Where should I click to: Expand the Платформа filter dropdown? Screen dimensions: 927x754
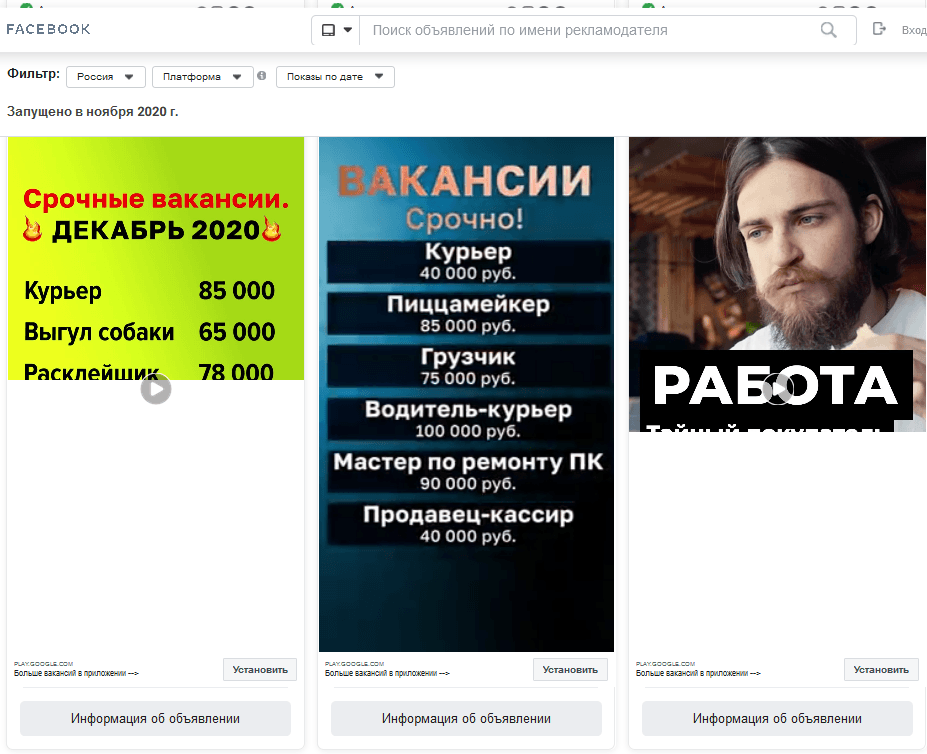(202, 77)
